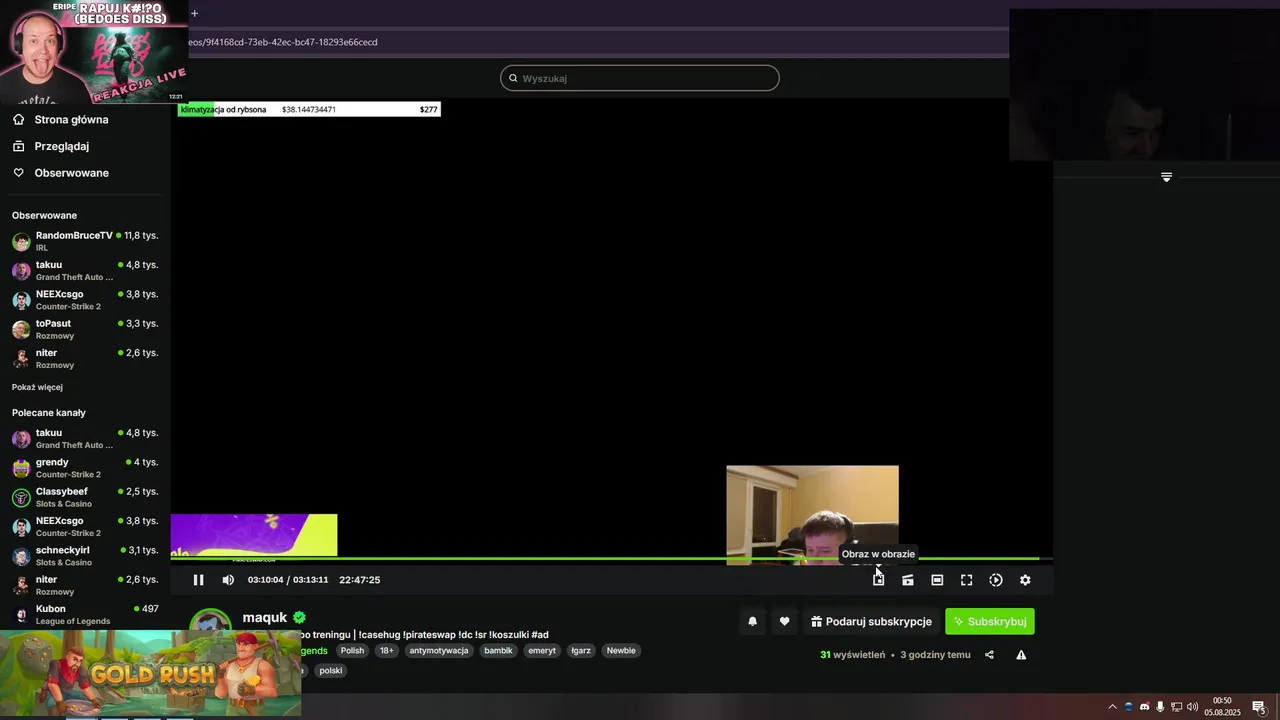Open RandomBruceTV followed channel
This screenshot has height=720, width=1280.
coord(85,241)
